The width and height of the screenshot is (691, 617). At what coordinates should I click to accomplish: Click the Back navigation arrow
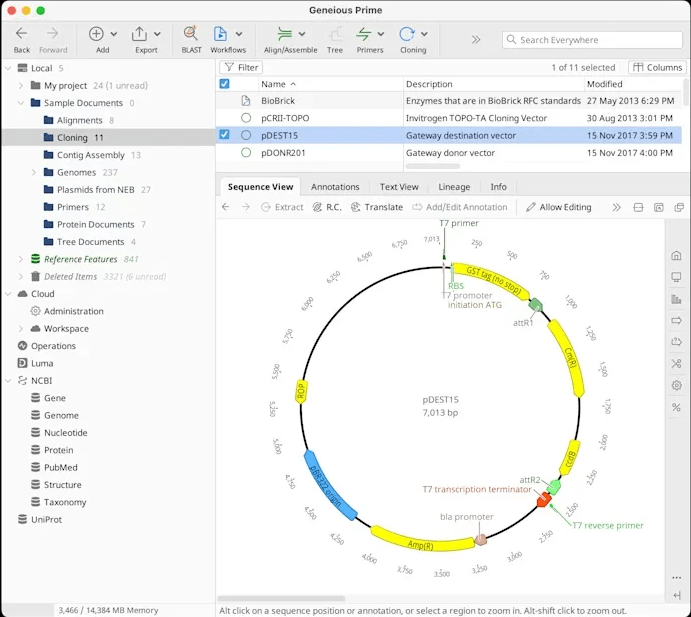(21, 35)
